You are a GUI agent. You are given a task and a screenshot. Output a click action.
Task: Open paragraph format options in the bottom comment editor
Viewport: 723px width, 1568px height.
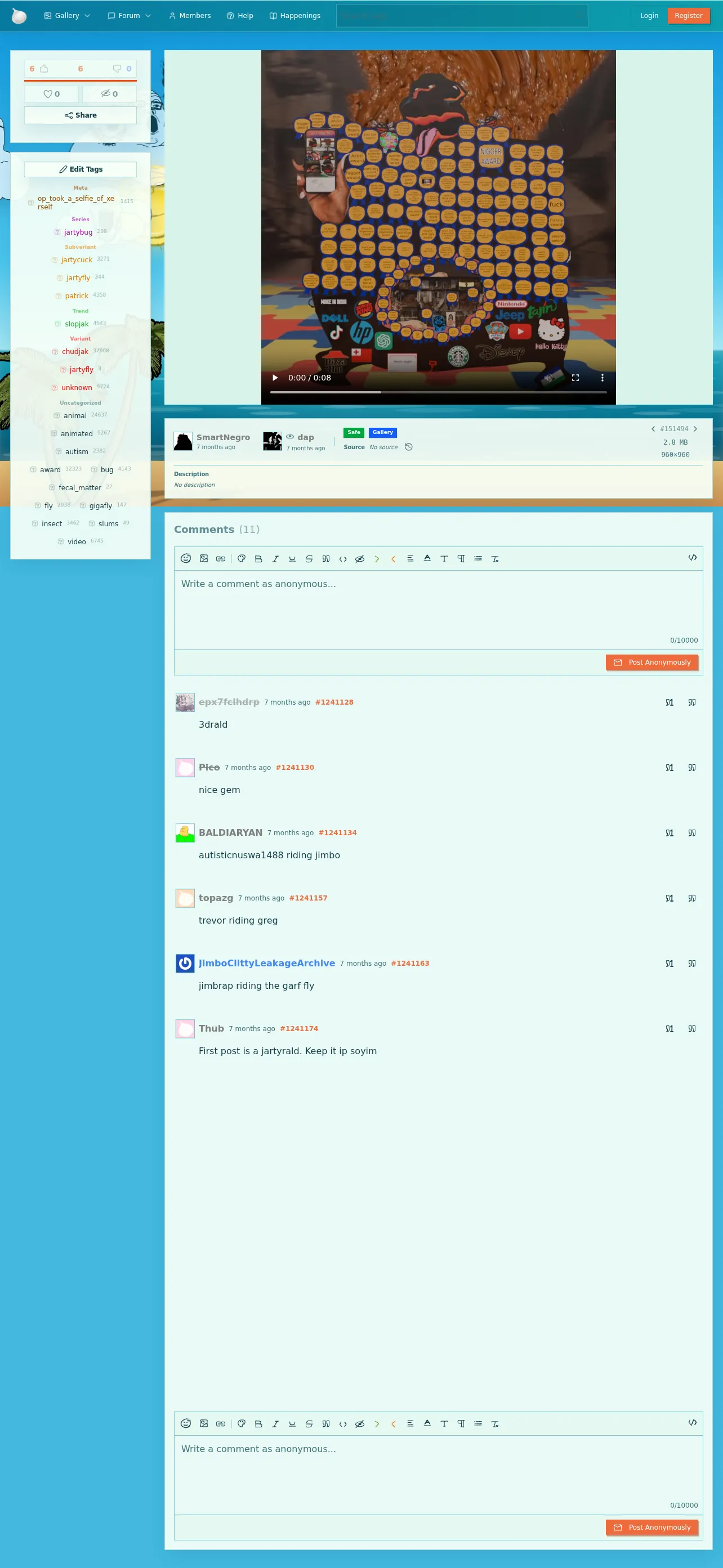tap(461, 1424)
